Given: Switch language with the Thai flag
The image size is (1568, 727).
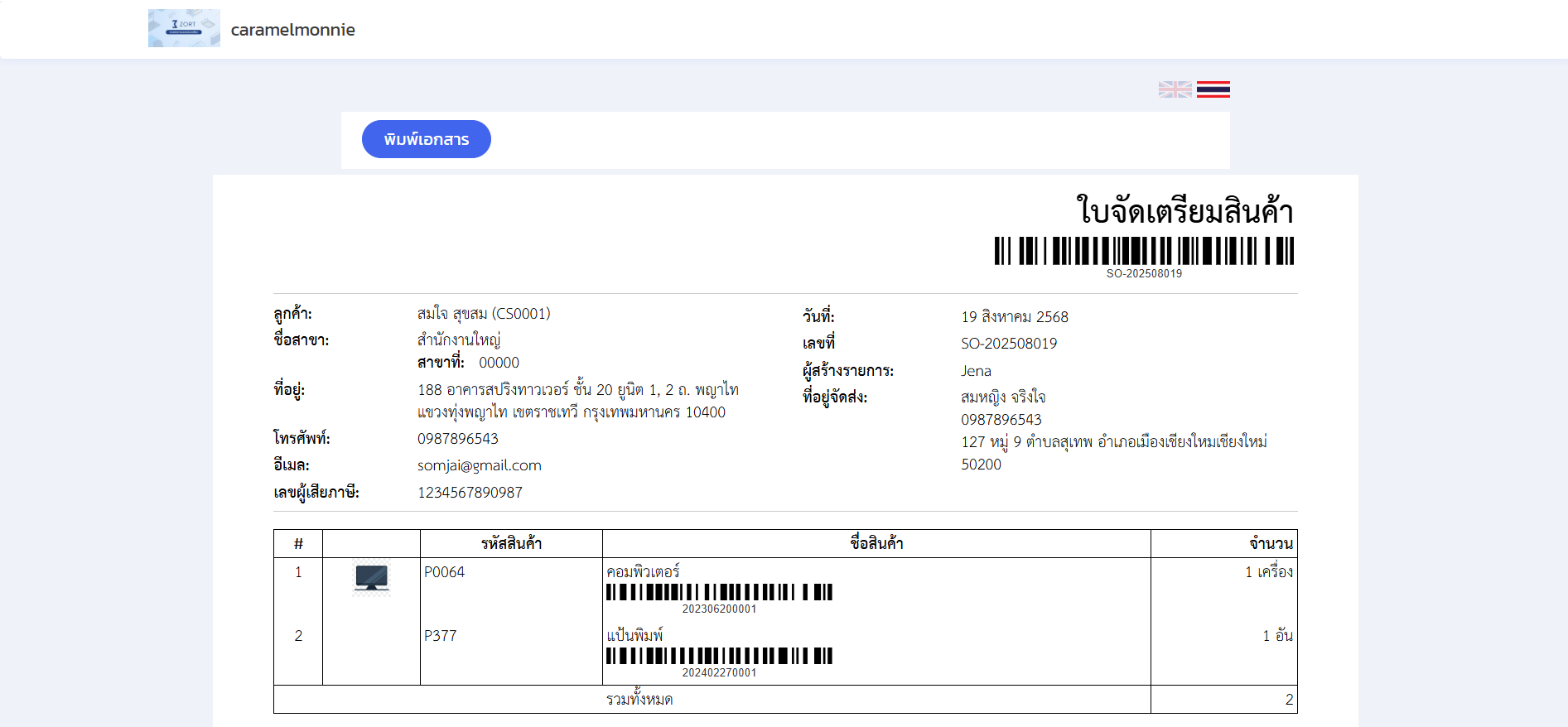Looking at the screenshot, I should pos(1213,89).
